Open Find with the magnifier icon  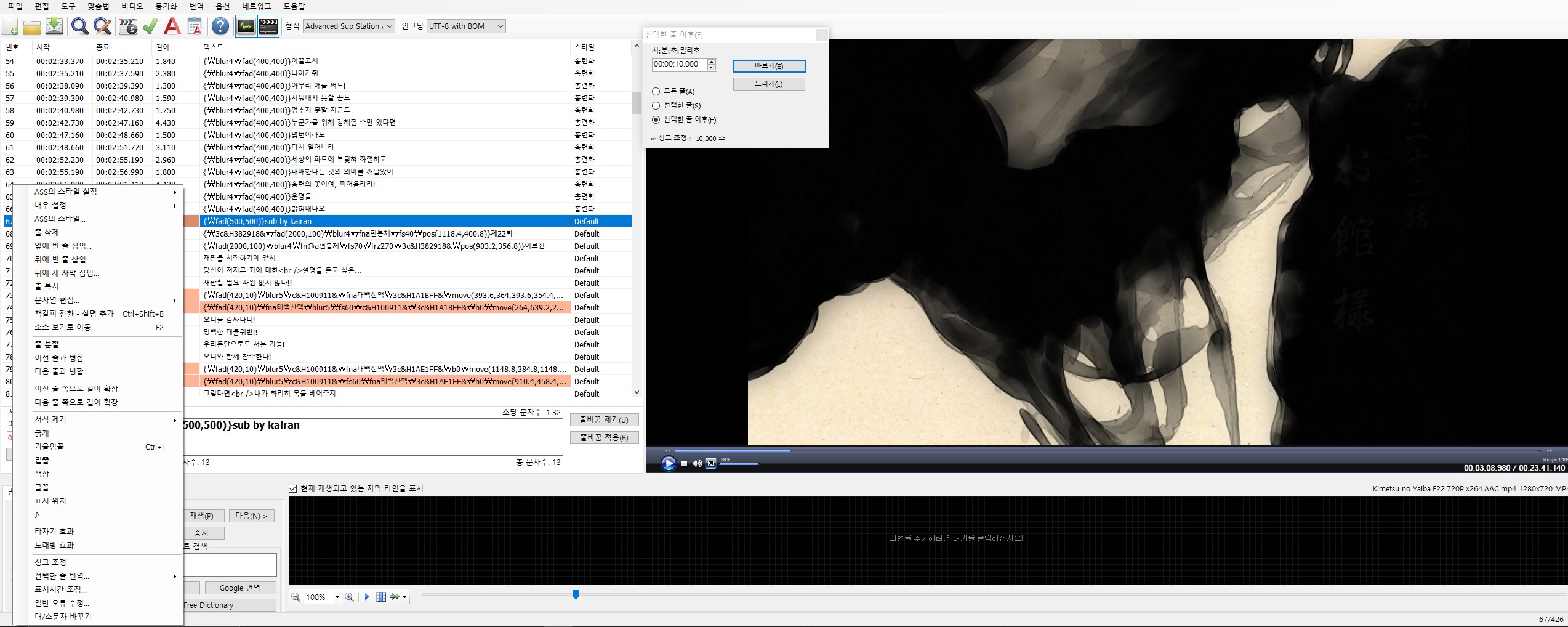(79, 26)
